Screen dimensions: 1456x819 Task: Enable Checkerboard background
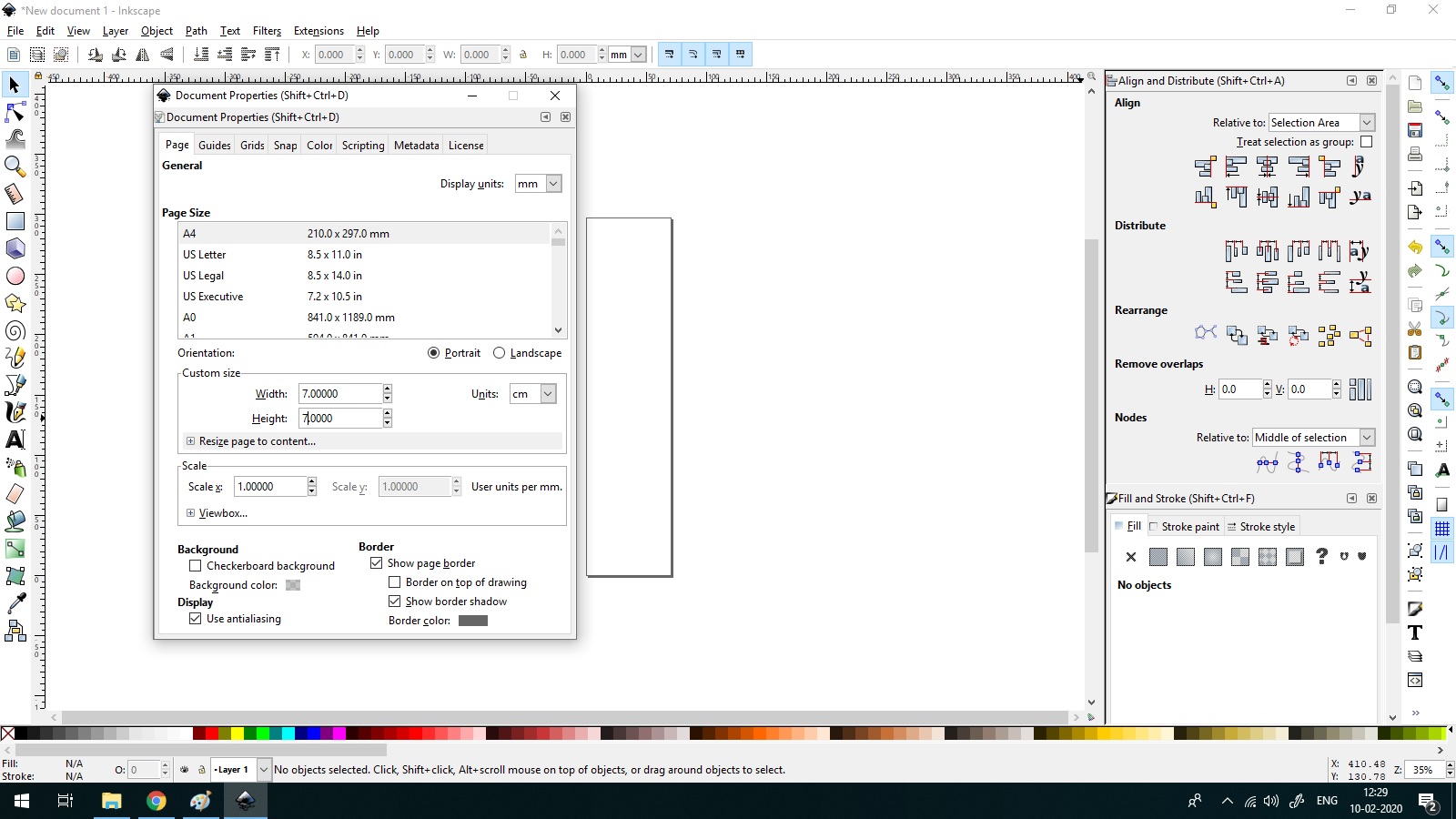click(x=195, y=566)
